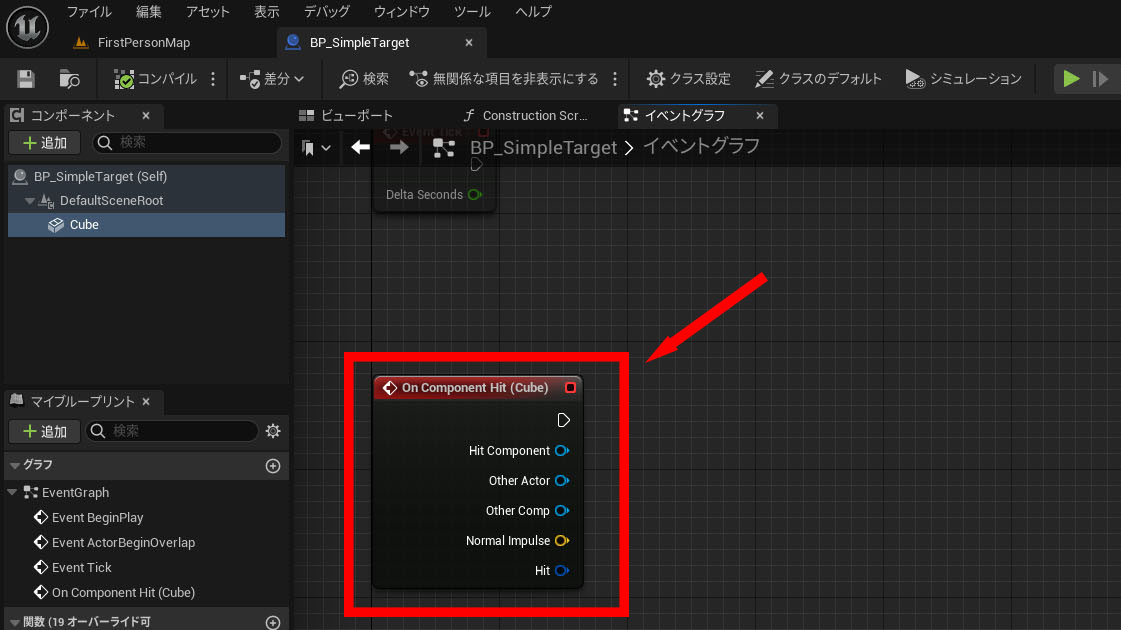This screenshot has height=630, width=1121.
Task: Add new graph with plus icon
Action: pos(272,466)
